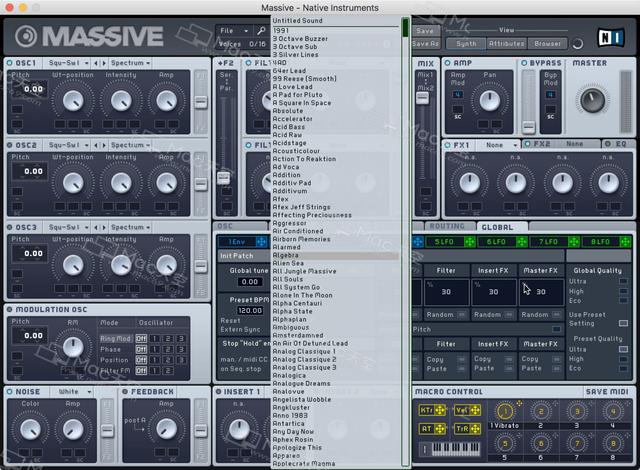
Task: Open OSC1 Squ-SwI wavetable dropdown
Action: point(68,63)
